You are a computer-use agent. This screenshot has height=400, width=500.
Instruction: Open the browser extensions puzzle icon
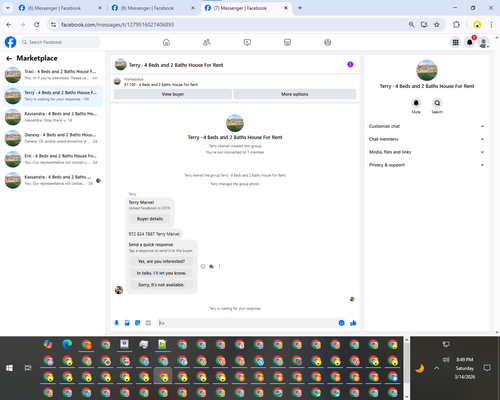[456, 25]
